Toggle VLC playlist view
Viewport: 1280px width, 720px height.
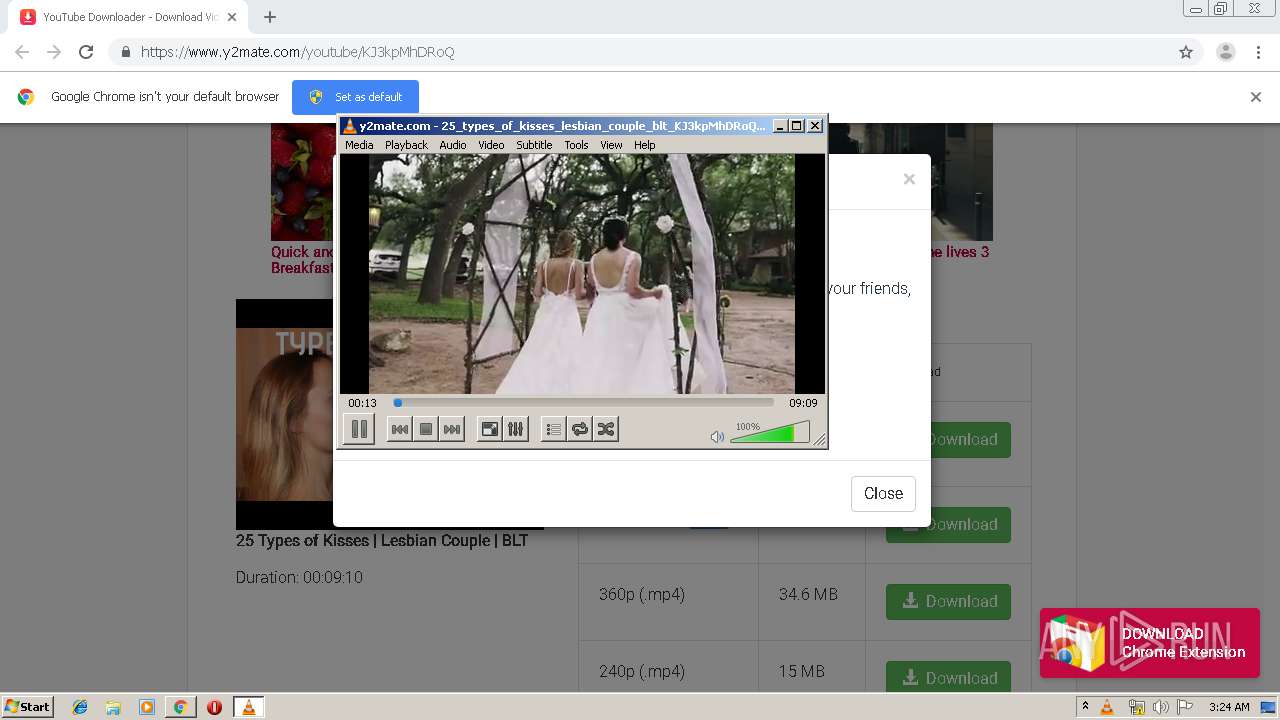click(x=553, y=429)
